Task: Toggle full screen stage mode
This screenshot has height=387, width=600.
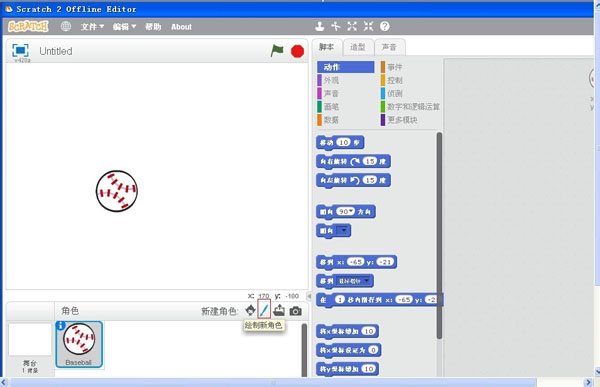Action: (20, 51)
